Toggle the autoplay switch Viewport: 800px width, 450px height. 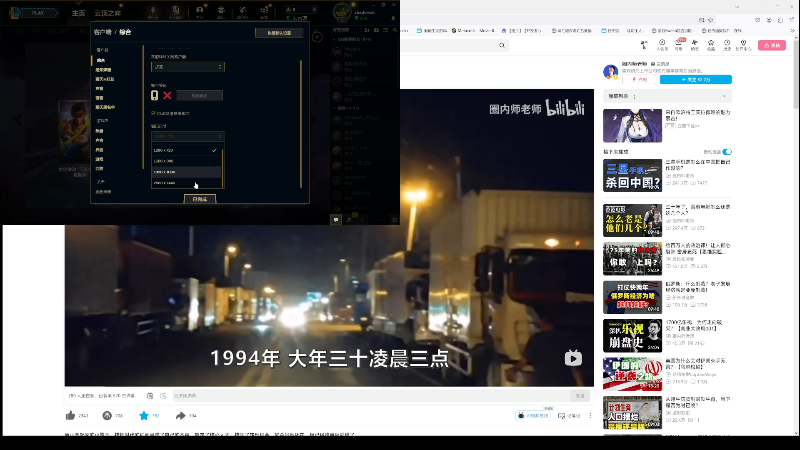[x=727, y=152]
